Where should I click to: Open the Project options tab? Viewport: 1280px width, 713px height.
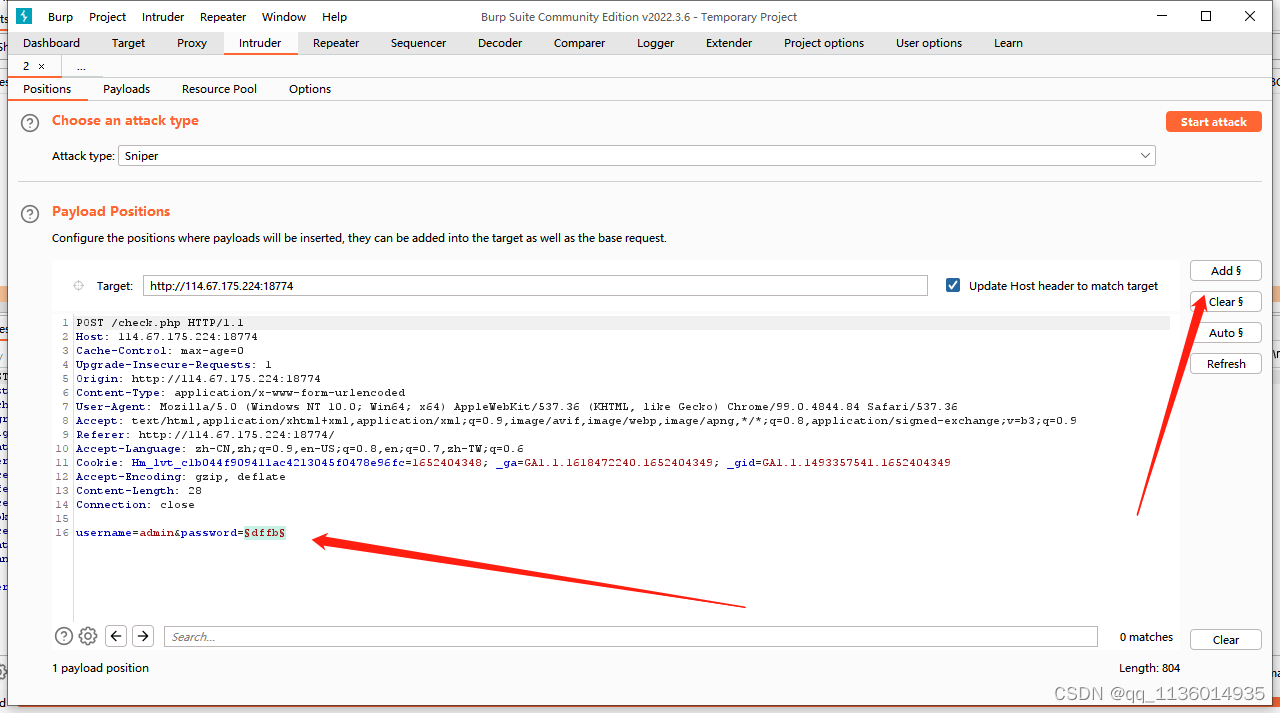pos(824,43)
